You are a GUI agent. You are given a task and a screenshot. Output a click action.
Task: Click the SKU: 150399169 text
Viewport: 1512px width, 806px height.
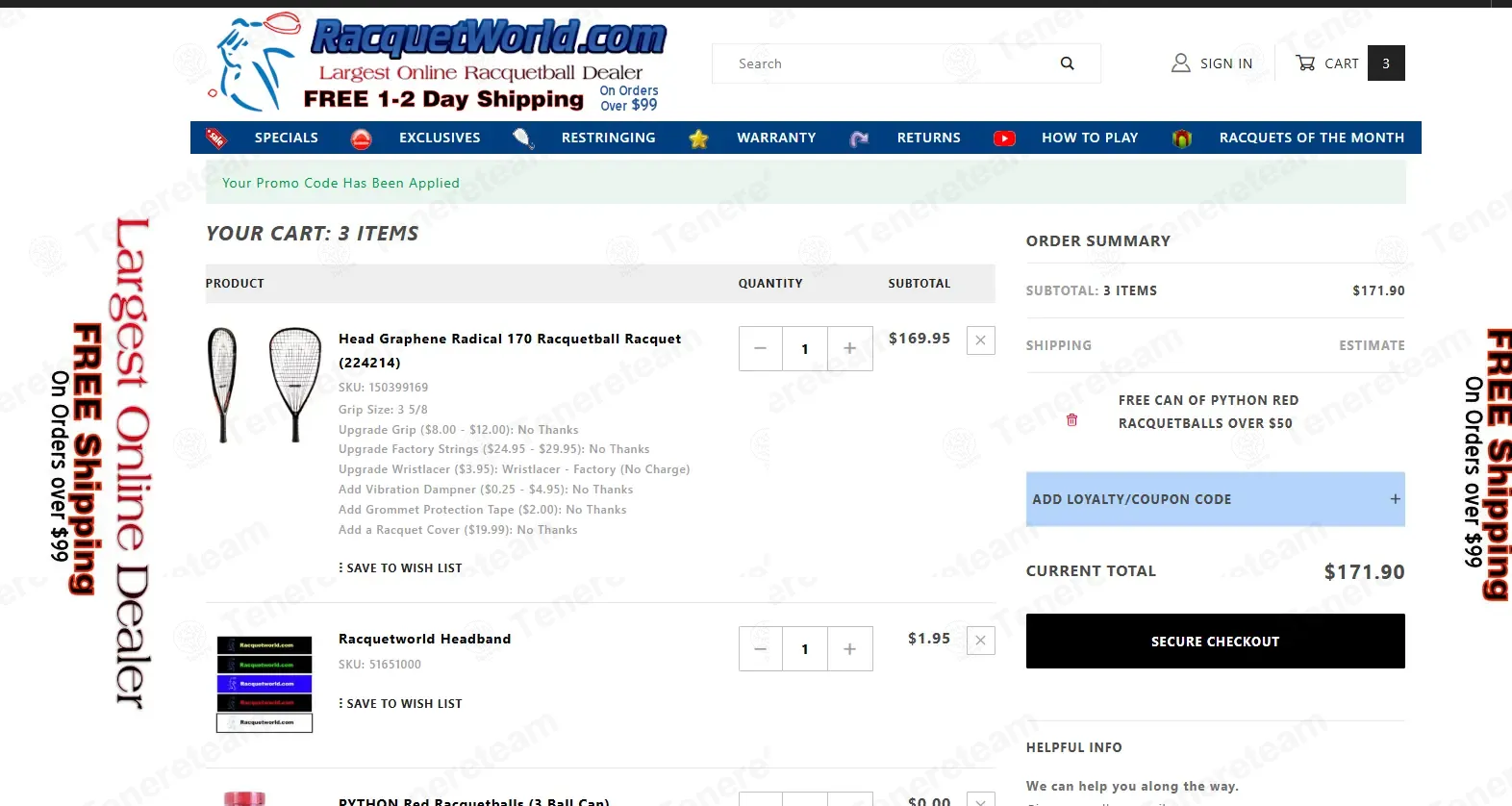pos(383,388)
